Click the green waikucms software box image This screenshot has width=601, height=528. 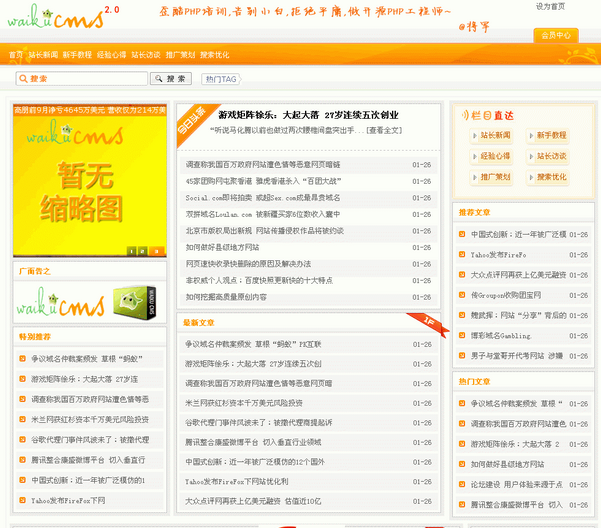pos(135,302)
